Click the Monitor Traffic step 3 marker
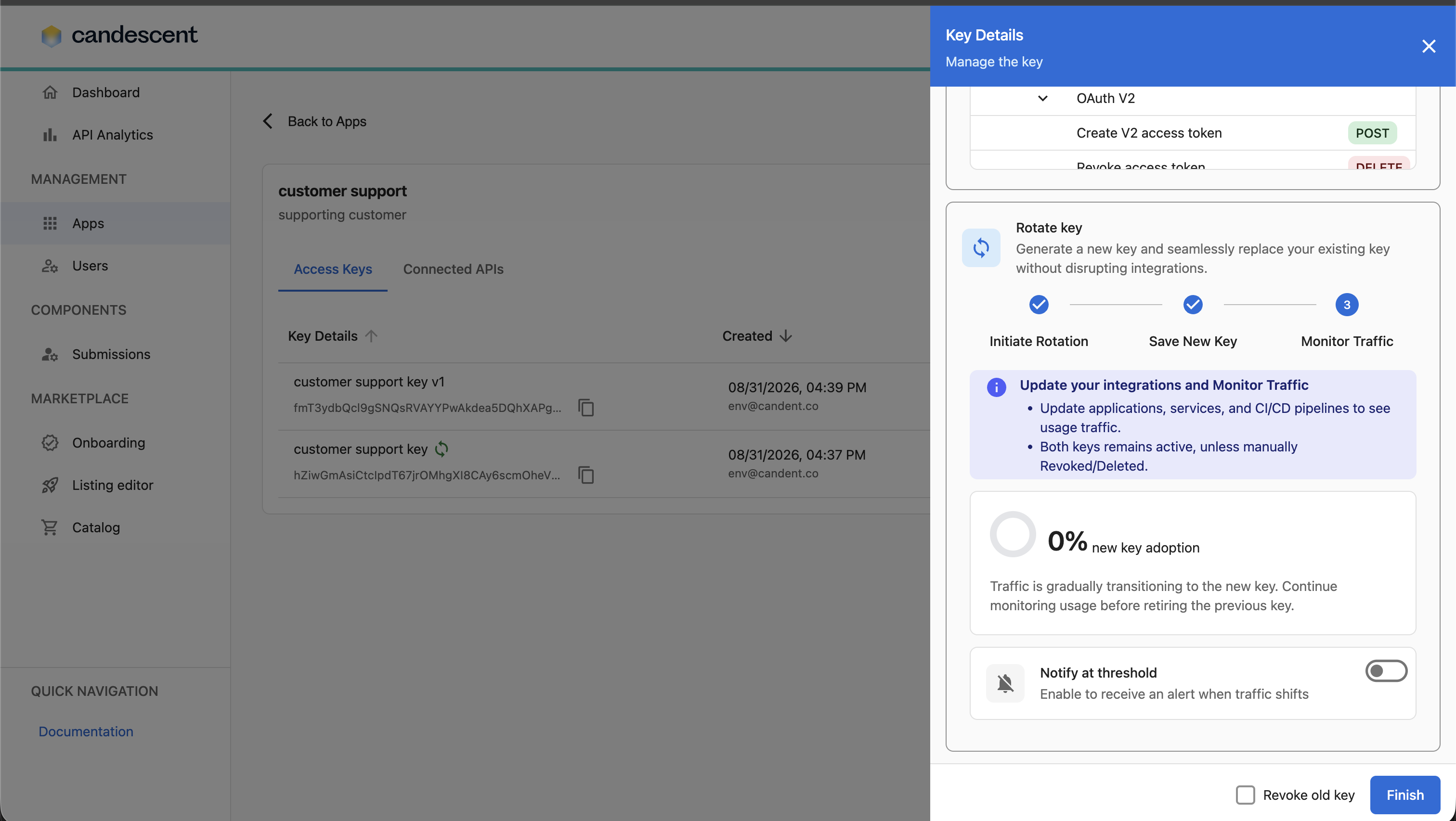This screenshot has width=1456, height=821. pyautogui.click(x=1346, y=305)
